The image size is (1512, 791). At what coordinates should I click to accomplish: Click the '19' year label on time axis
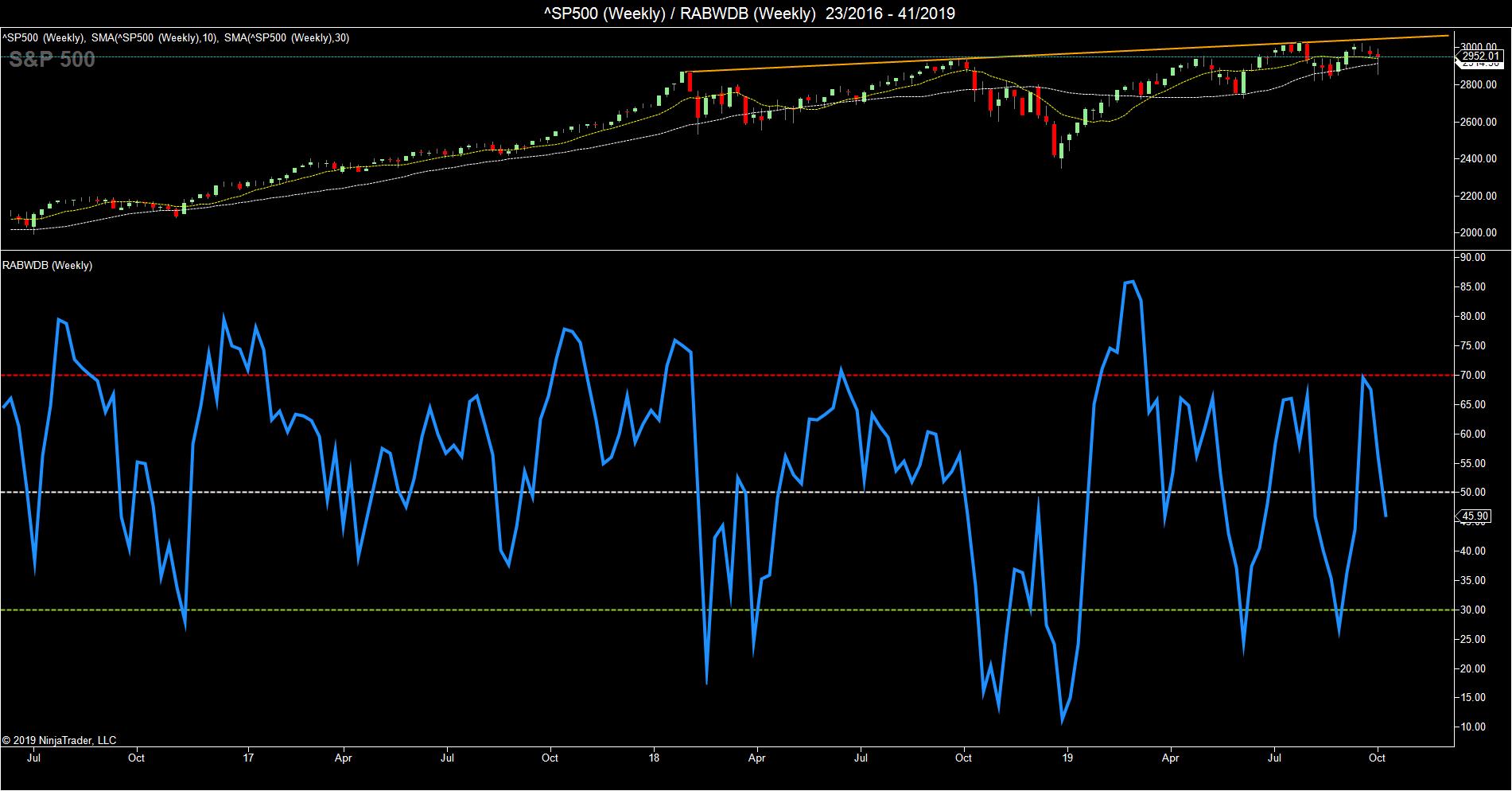(1067, 758)
